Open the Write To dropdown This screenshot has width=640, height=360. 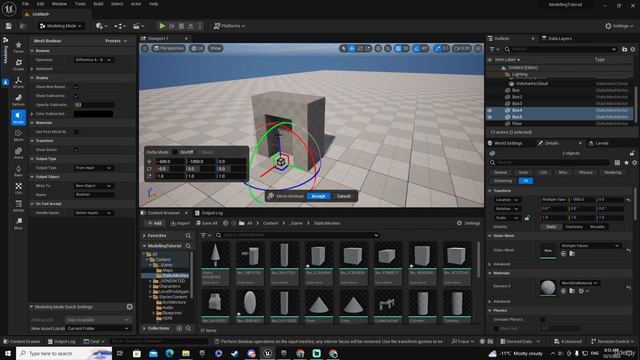(x=93, y=186)
